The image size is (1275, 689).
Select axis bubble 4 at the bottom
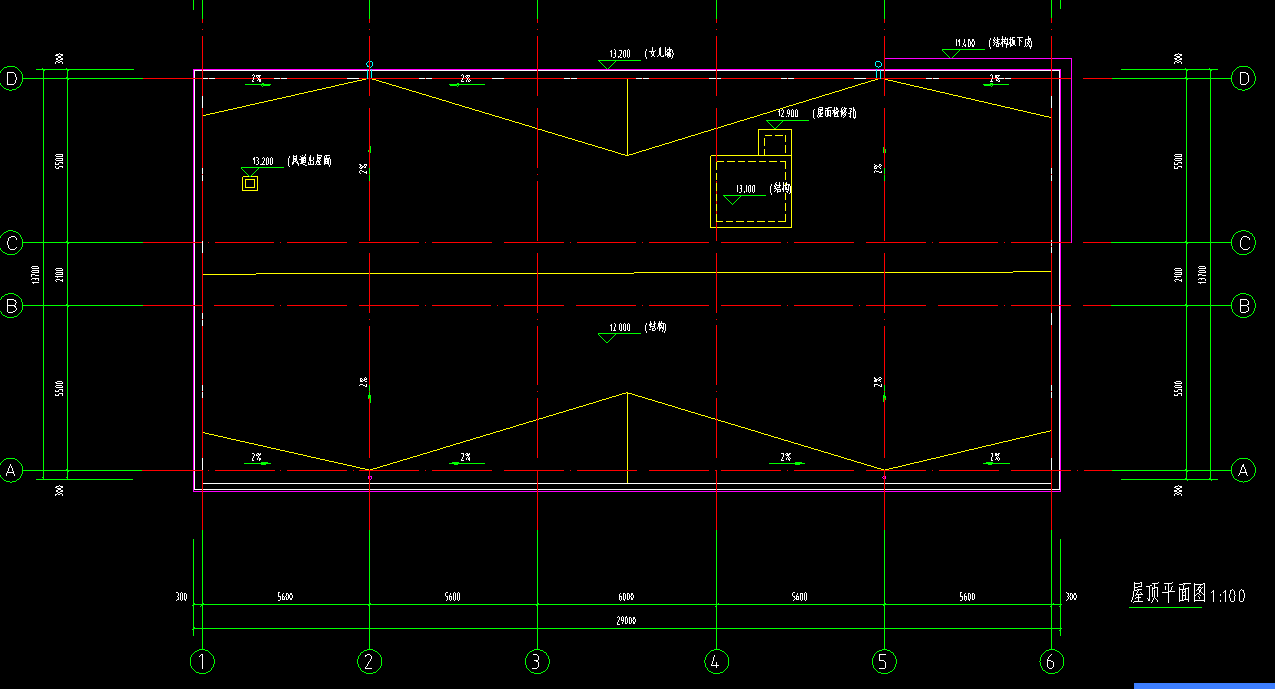(x=716, y=661)
